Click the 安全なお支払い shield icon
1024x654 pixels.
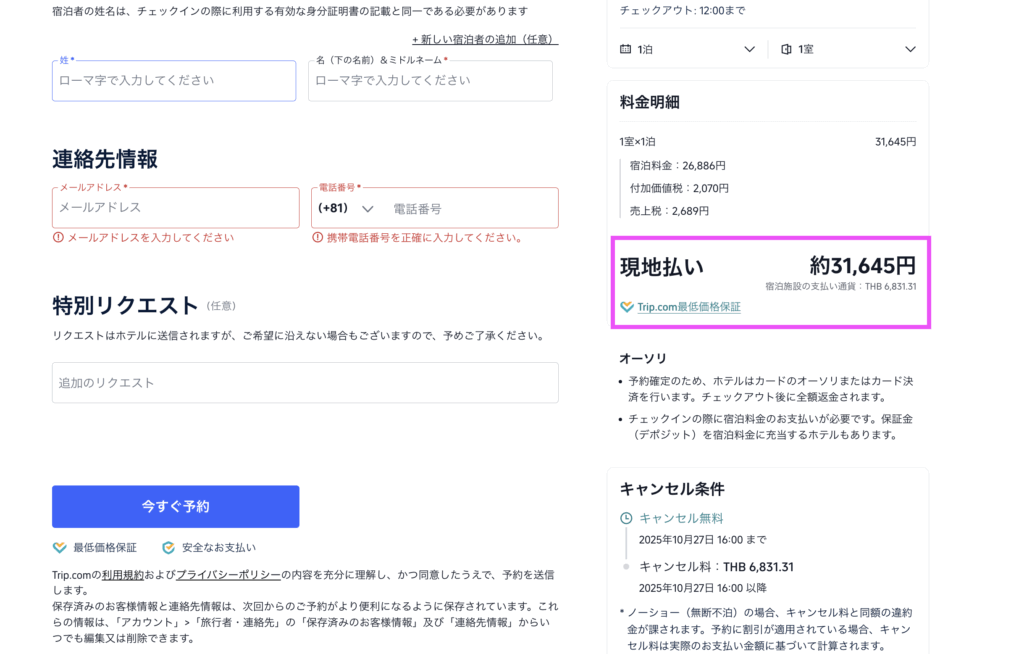click(168, 548)
